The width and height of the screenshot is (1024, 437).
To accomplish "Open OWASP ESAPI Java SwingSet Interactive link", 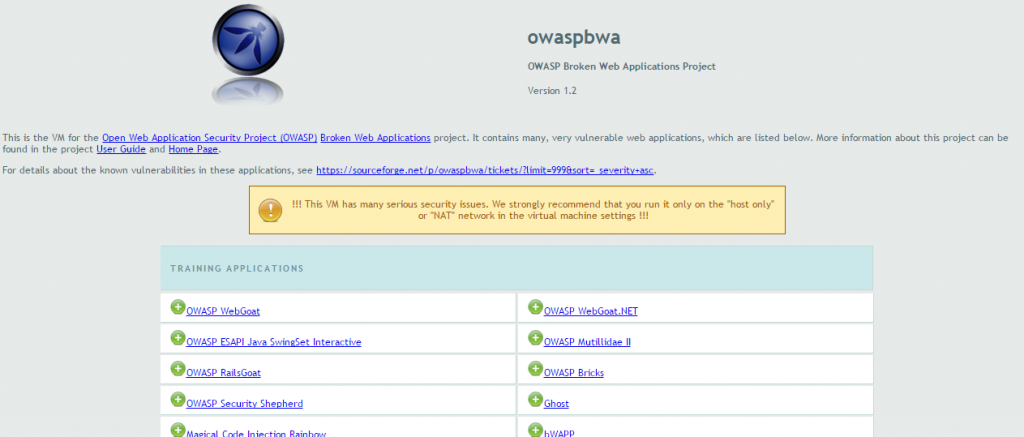I will point(274,342).
